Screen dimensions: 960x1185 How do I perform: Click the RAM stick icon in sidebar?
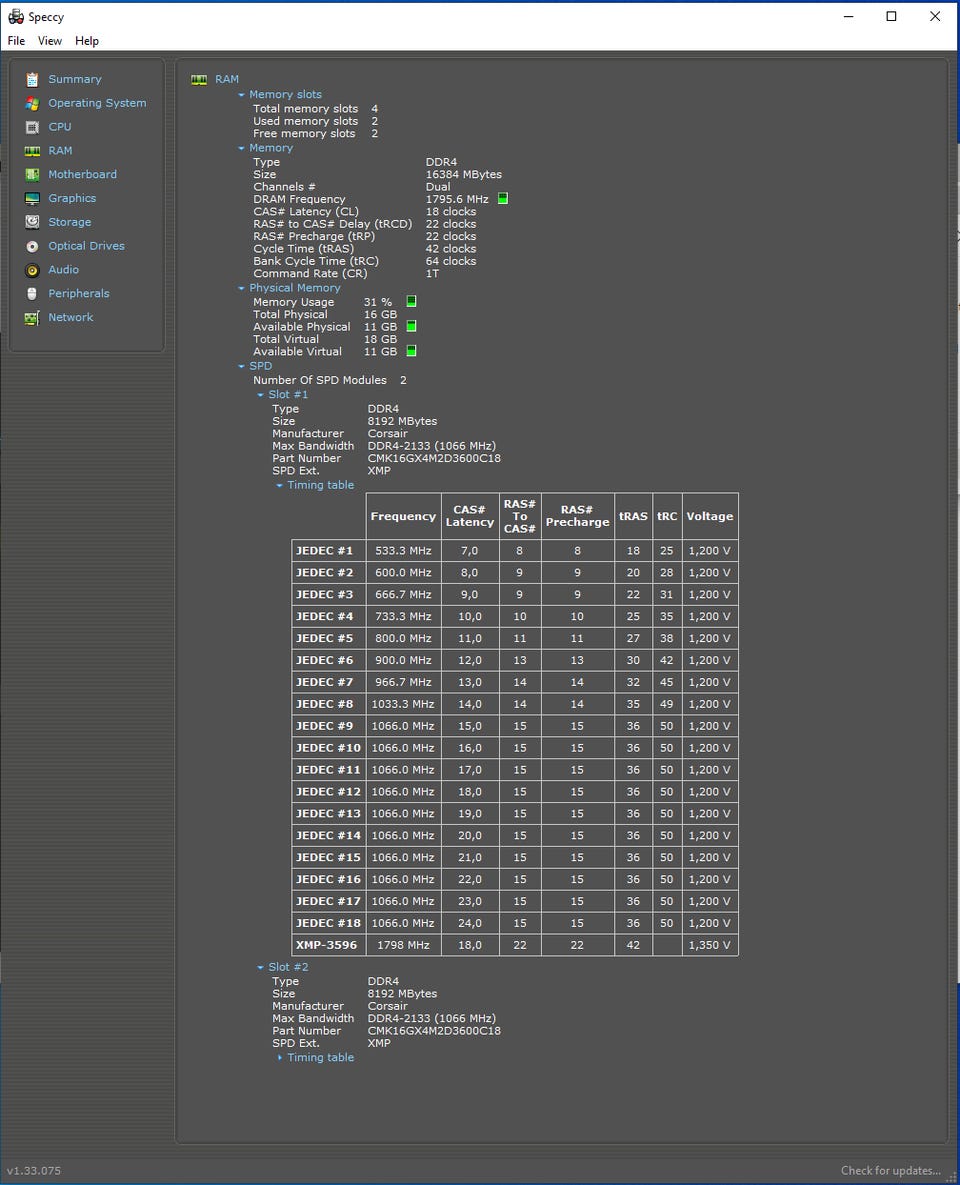[x=32, y=151]
